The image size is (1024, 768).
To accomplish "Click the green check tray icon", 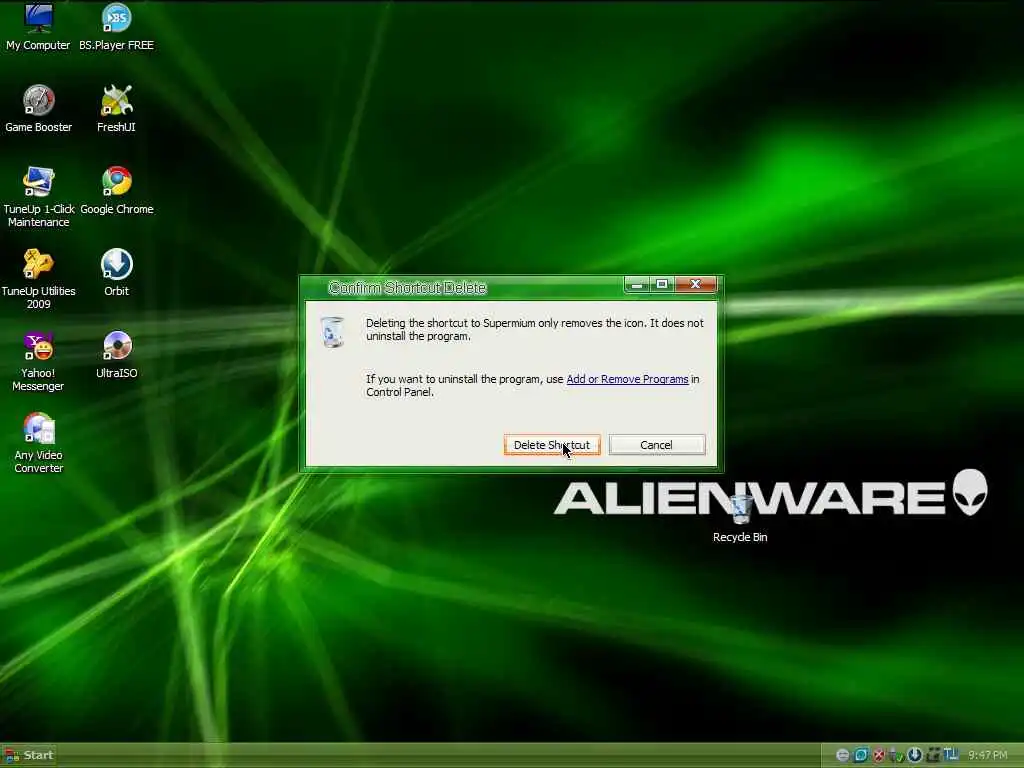I will coord(898,757).
